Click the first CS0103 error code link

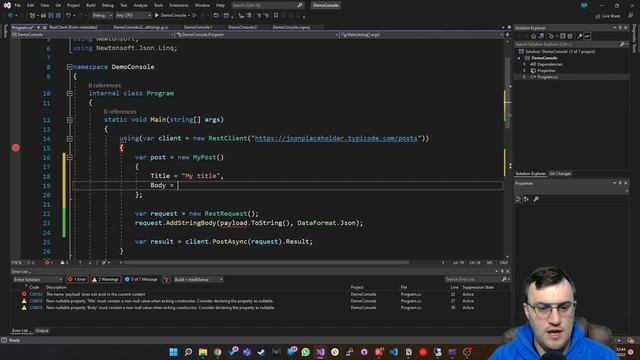36,294
